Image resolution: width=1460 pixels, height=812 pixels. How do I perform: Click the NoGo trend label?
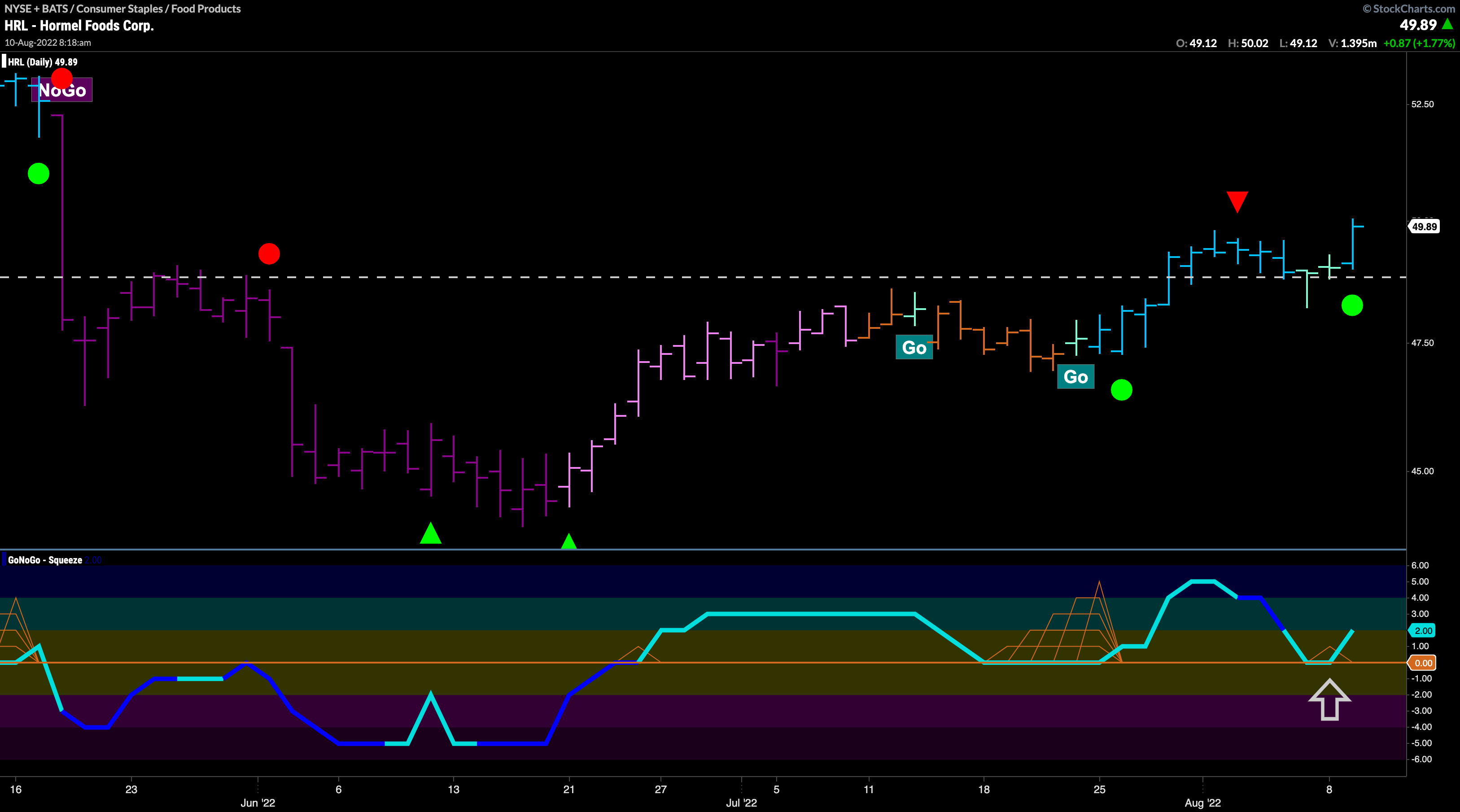click(62, 90)
